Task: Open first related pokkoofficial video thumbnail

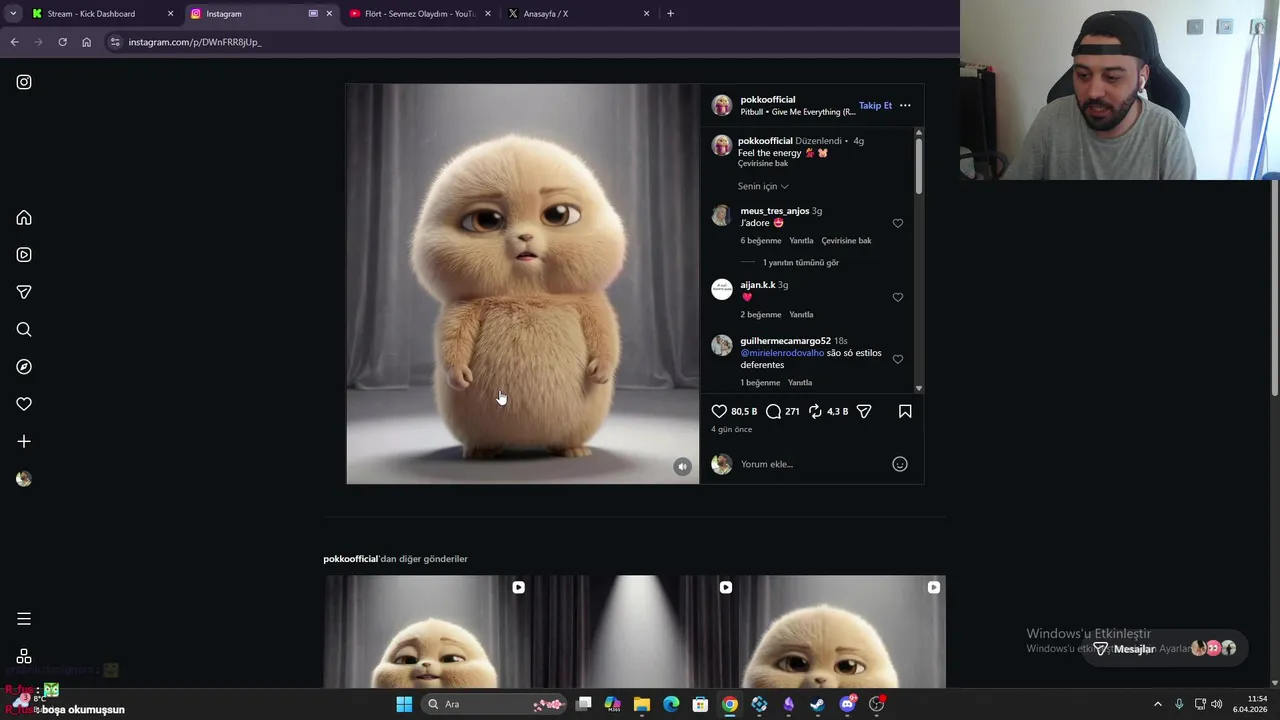Action: (x=427, y=631)
